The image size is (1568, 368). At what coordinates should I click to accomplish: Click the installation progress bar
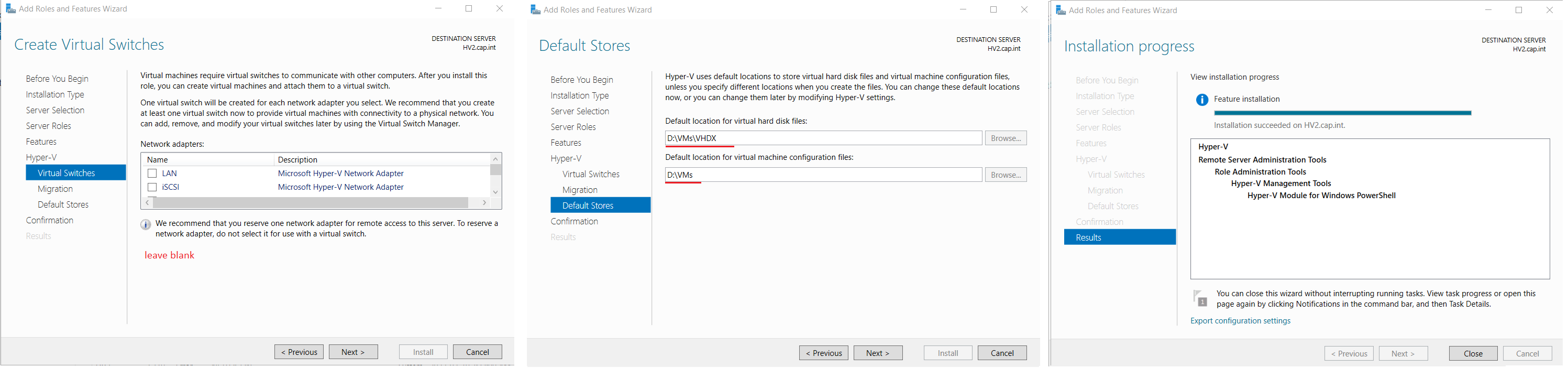click(x=1342, y=113)
